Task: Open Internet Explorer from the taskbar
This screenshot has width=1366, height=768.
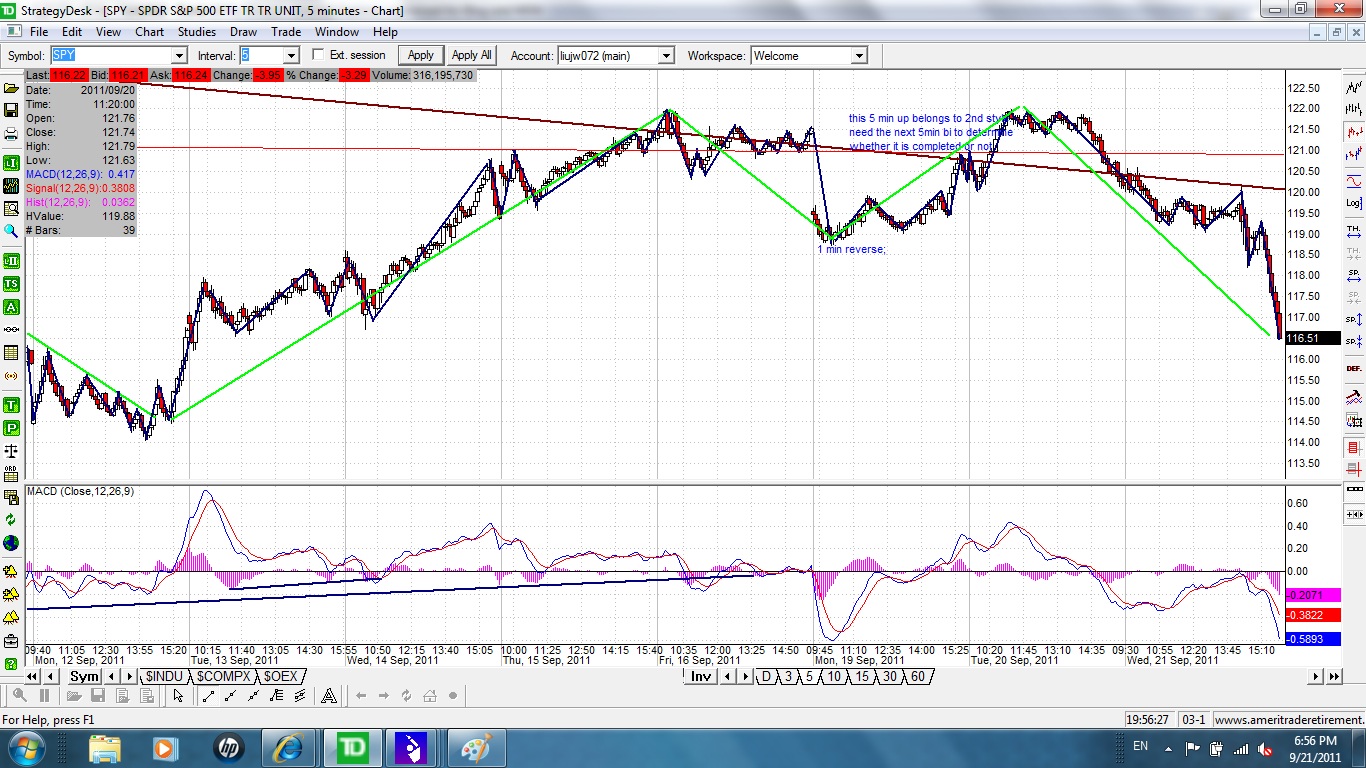Action: click(289, 747)
